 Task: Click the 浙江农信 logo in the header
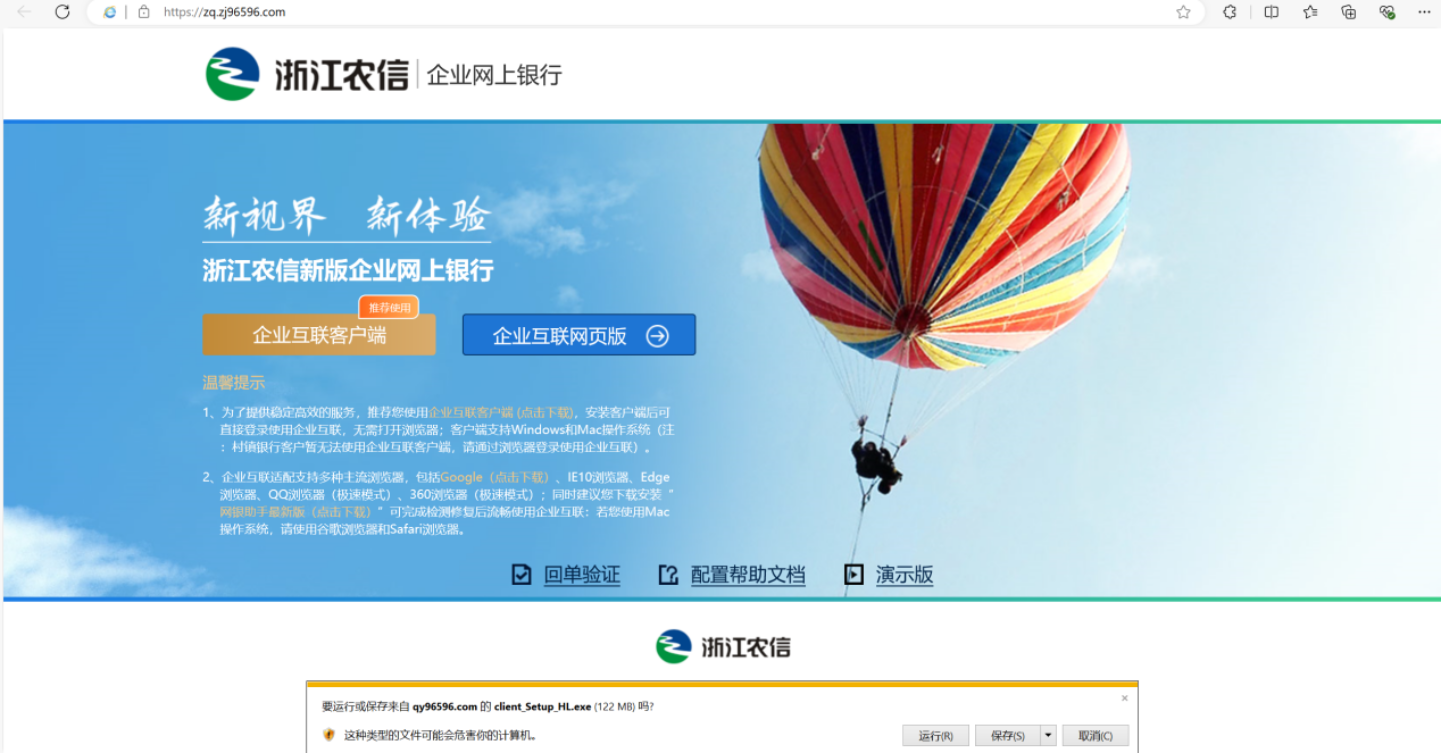308,75
